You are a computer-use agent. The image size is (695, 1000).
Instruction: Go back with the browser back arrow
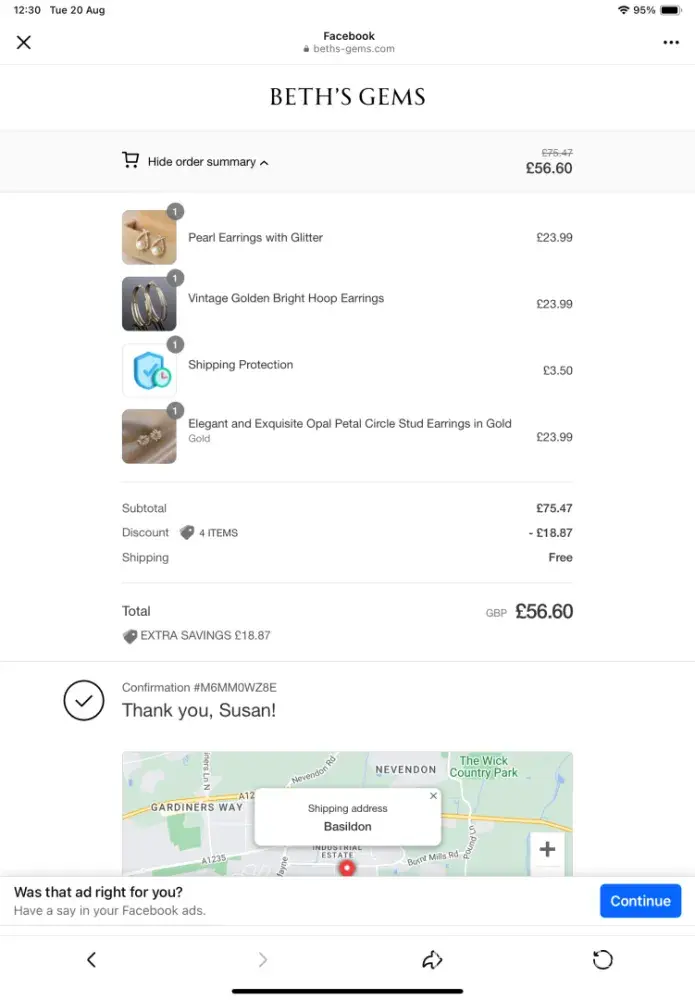(91, 960)
